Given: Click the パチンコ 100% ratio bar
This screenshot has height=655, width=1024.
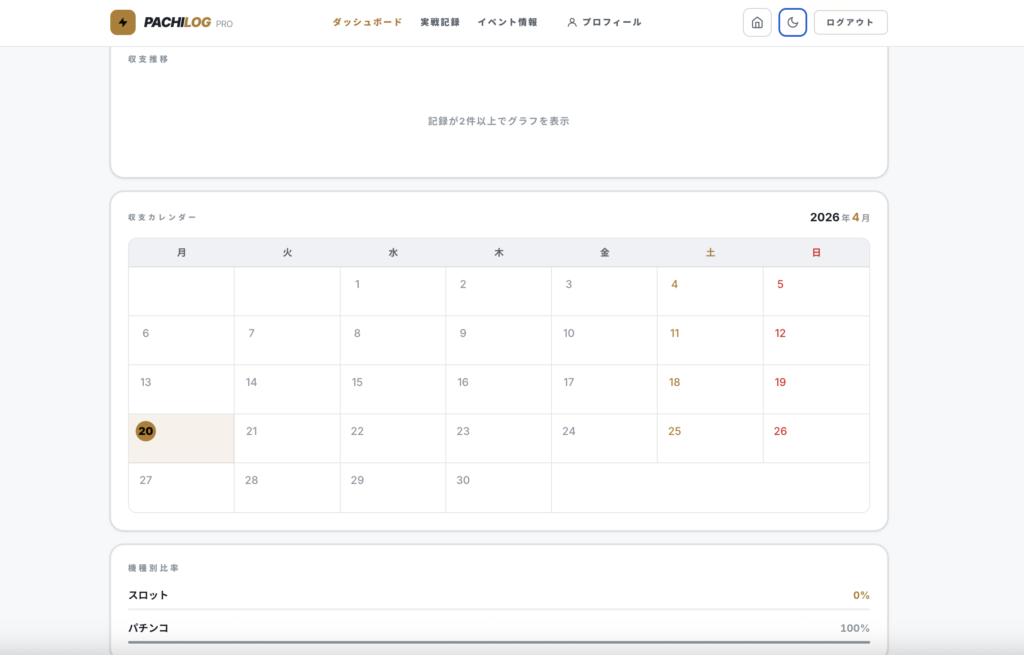Looking at the screenshot, I should pyautogui.click(x=498, y=641).
